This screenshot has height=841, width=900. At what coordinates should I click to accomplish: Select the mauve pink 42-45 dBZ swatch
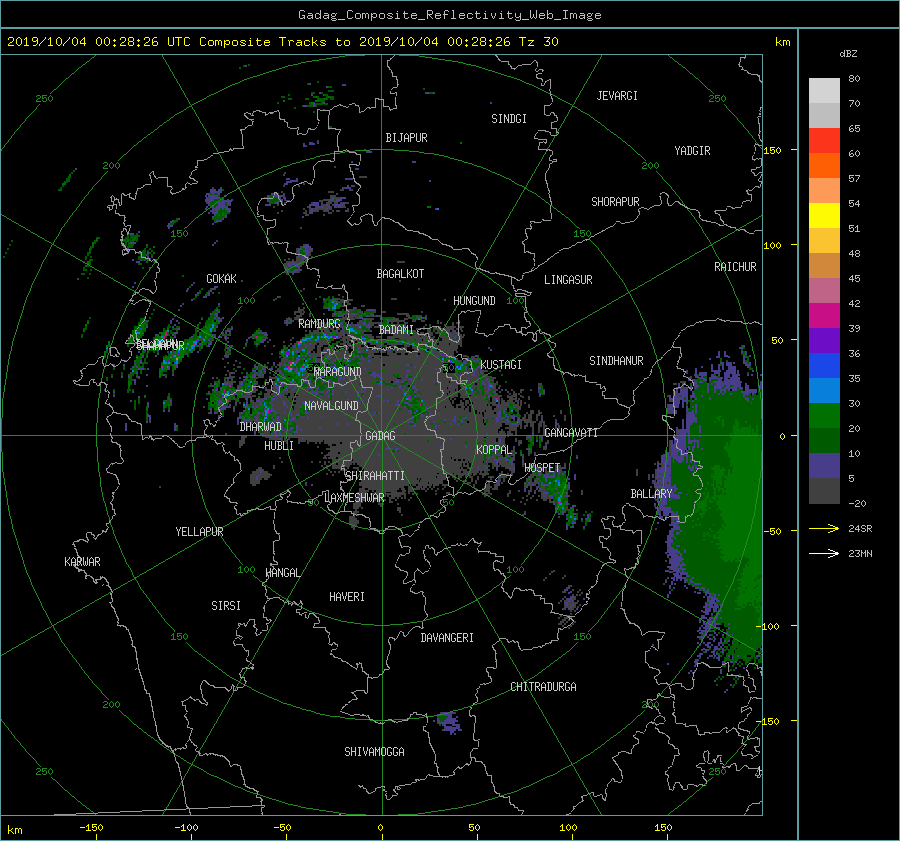tap(824, 290)
